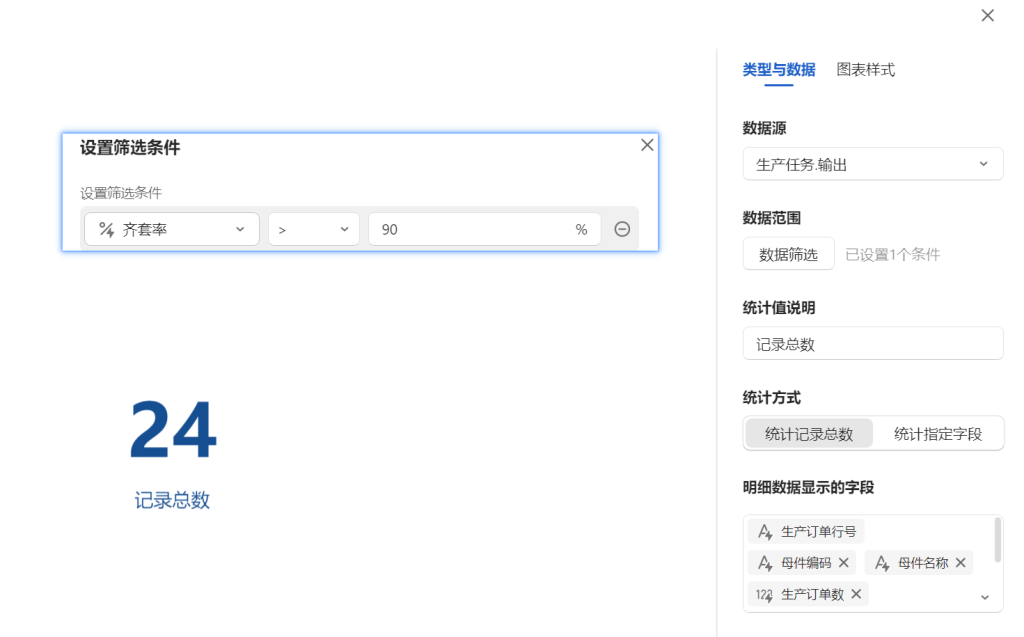Screen dimensions: 1024x637
Task: Click the percent icon beside 齐套率
Action: 106,229
